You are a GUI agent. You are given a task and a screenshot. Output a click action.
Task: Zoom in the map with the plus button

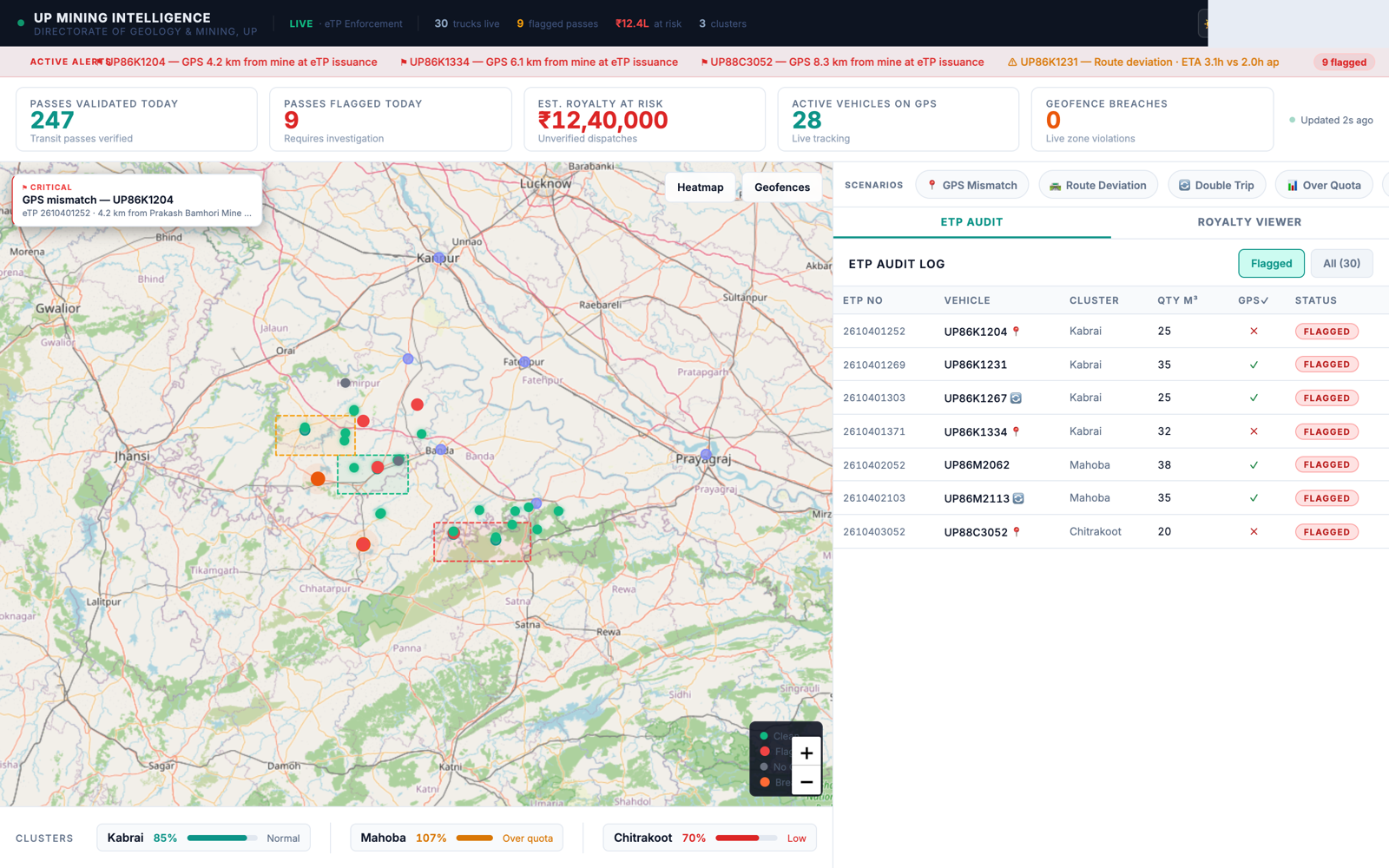(x=806, y=753)
